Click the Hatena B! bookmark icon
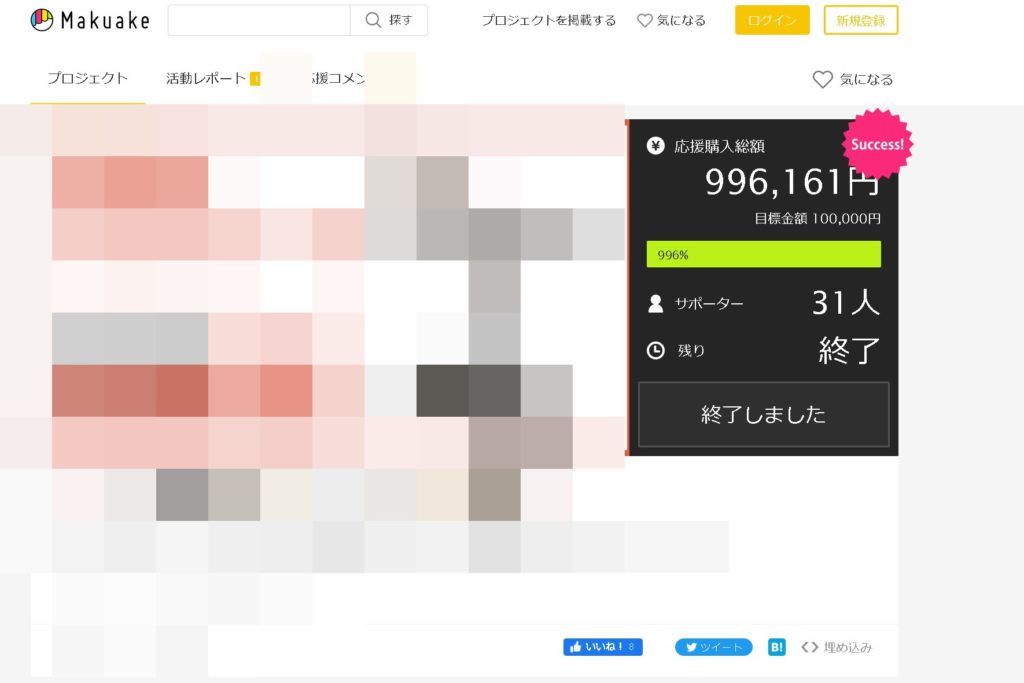The width and height of the screenshot is (1024, 683). [x=777, y=647]
